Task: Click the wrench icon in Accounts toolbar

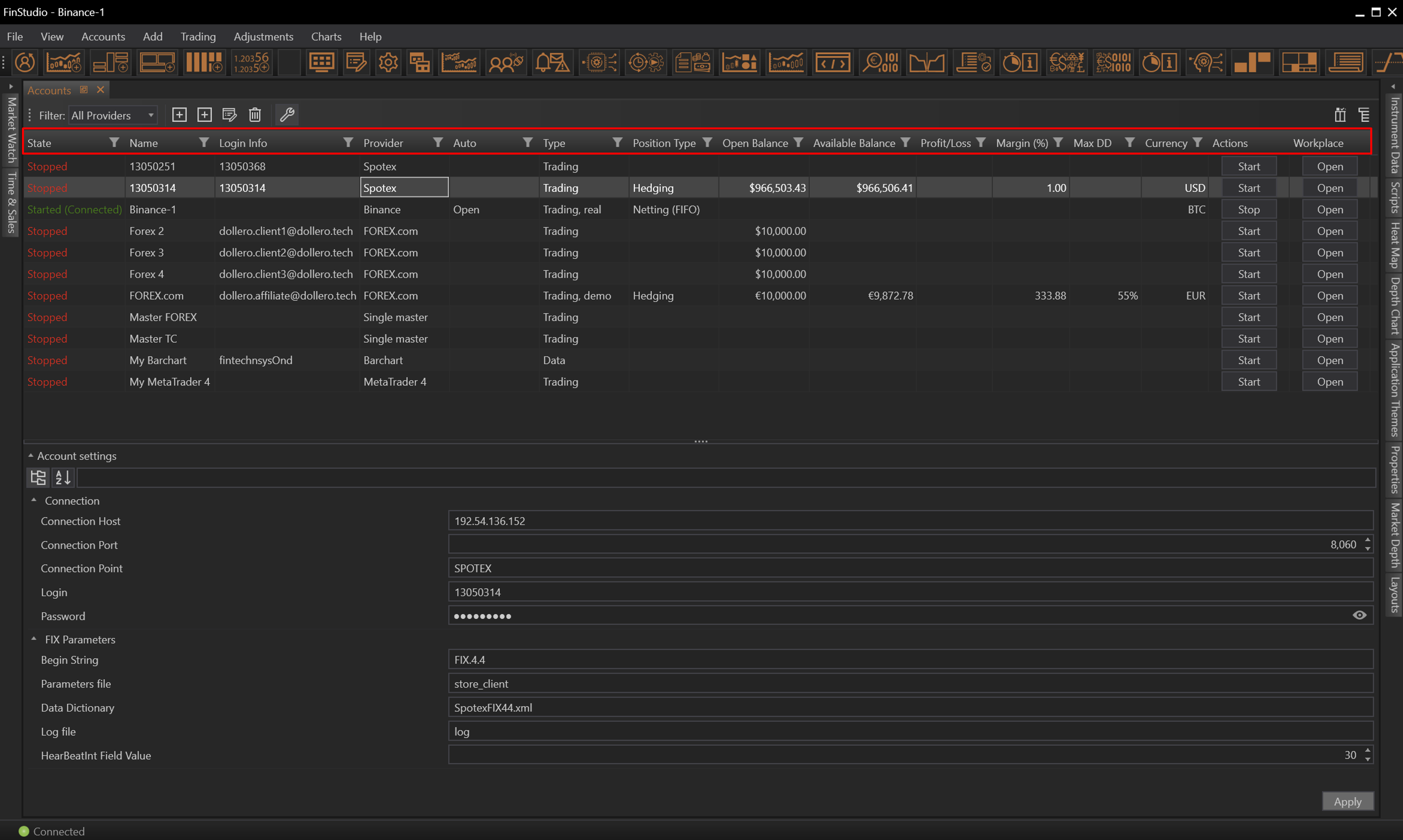Action: (x=287, y=115)
